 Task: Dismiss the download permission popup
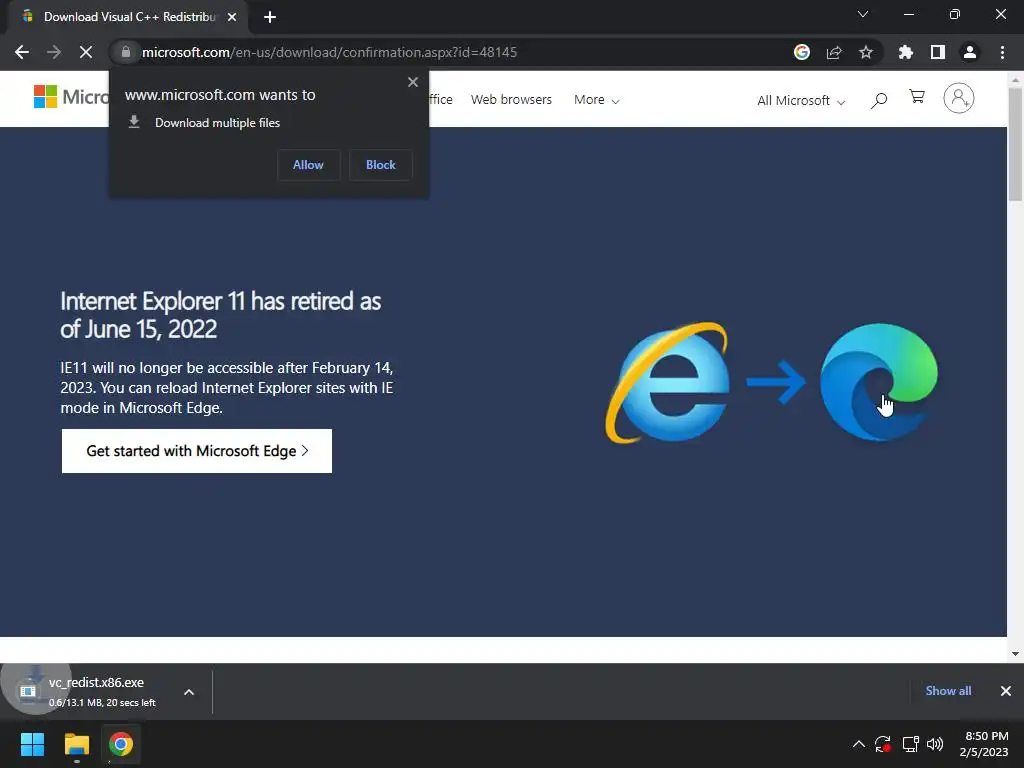pos(413,82)
